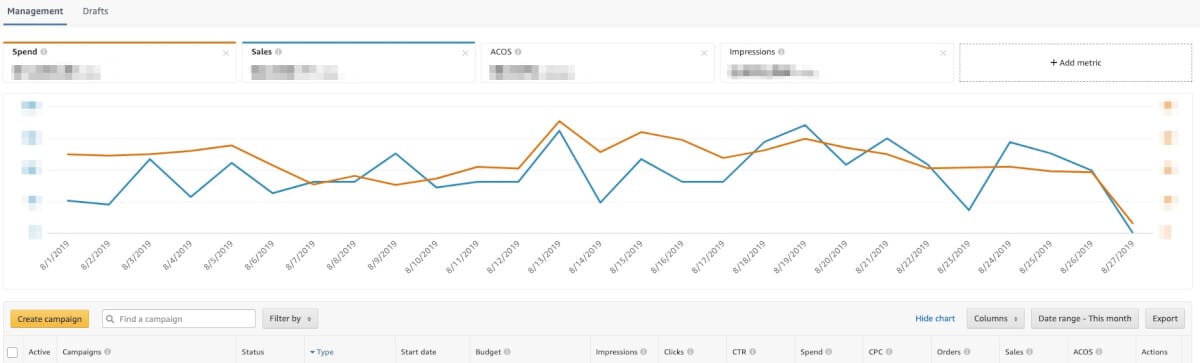Click the Start date column header
The height and width of the screenshot is (363, 1200).
click(x=419, y=352)
